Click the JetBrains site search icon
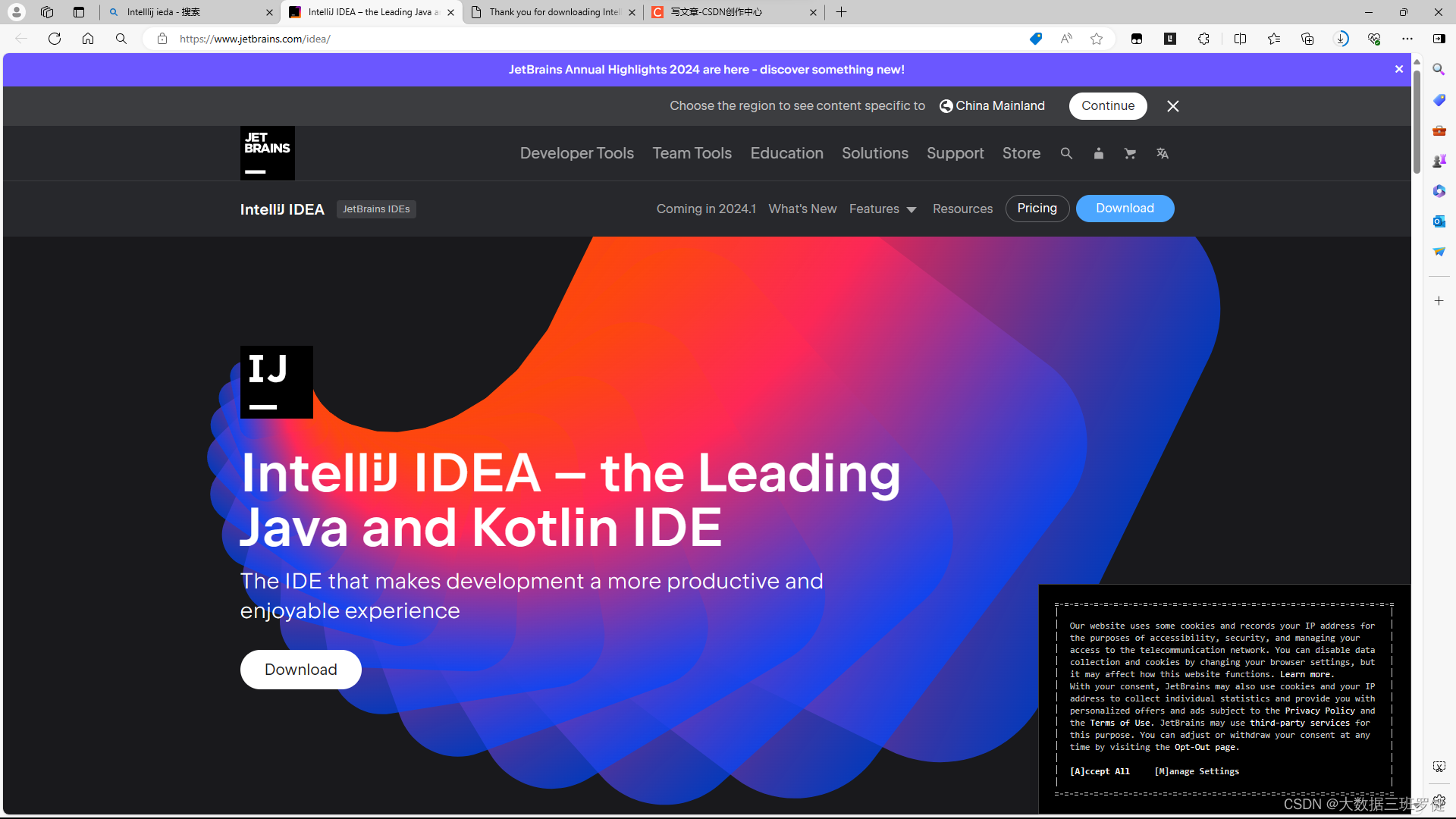The width and height of the screenshot is (1456, 819). tap(1066, 153)
